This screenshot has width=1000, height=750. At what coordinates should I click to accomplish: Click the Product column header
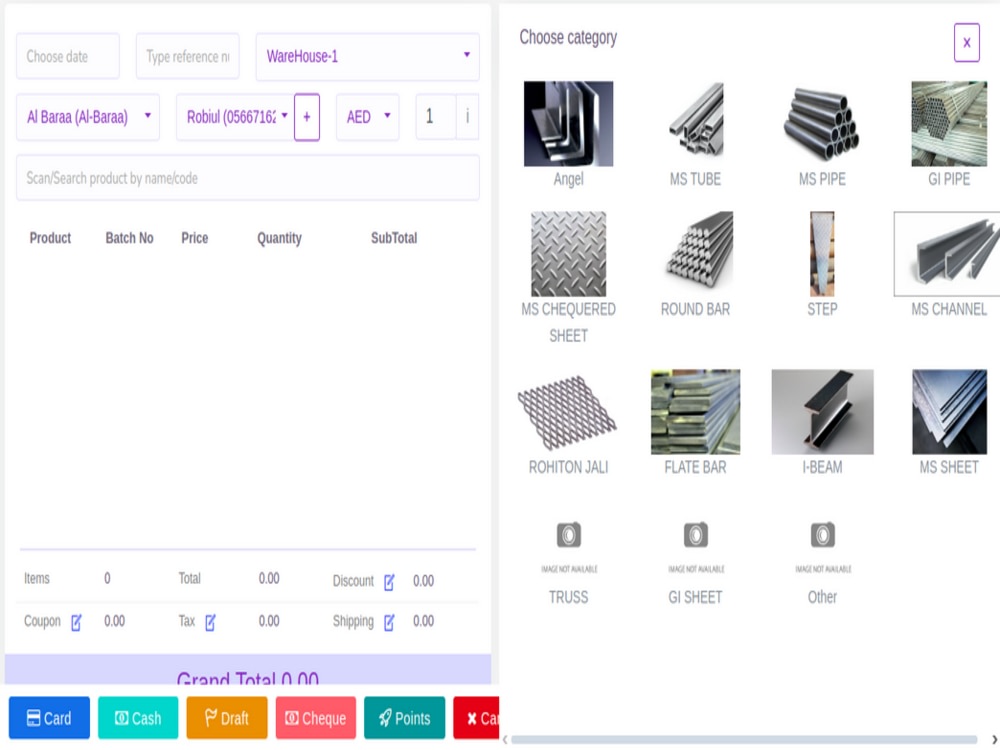coord(50,239)
